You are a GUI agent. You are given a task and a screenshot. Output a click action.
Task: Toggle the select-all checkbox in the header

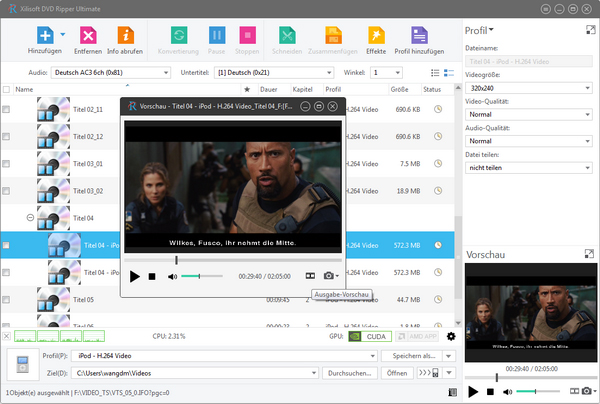(x=6, y=90)
